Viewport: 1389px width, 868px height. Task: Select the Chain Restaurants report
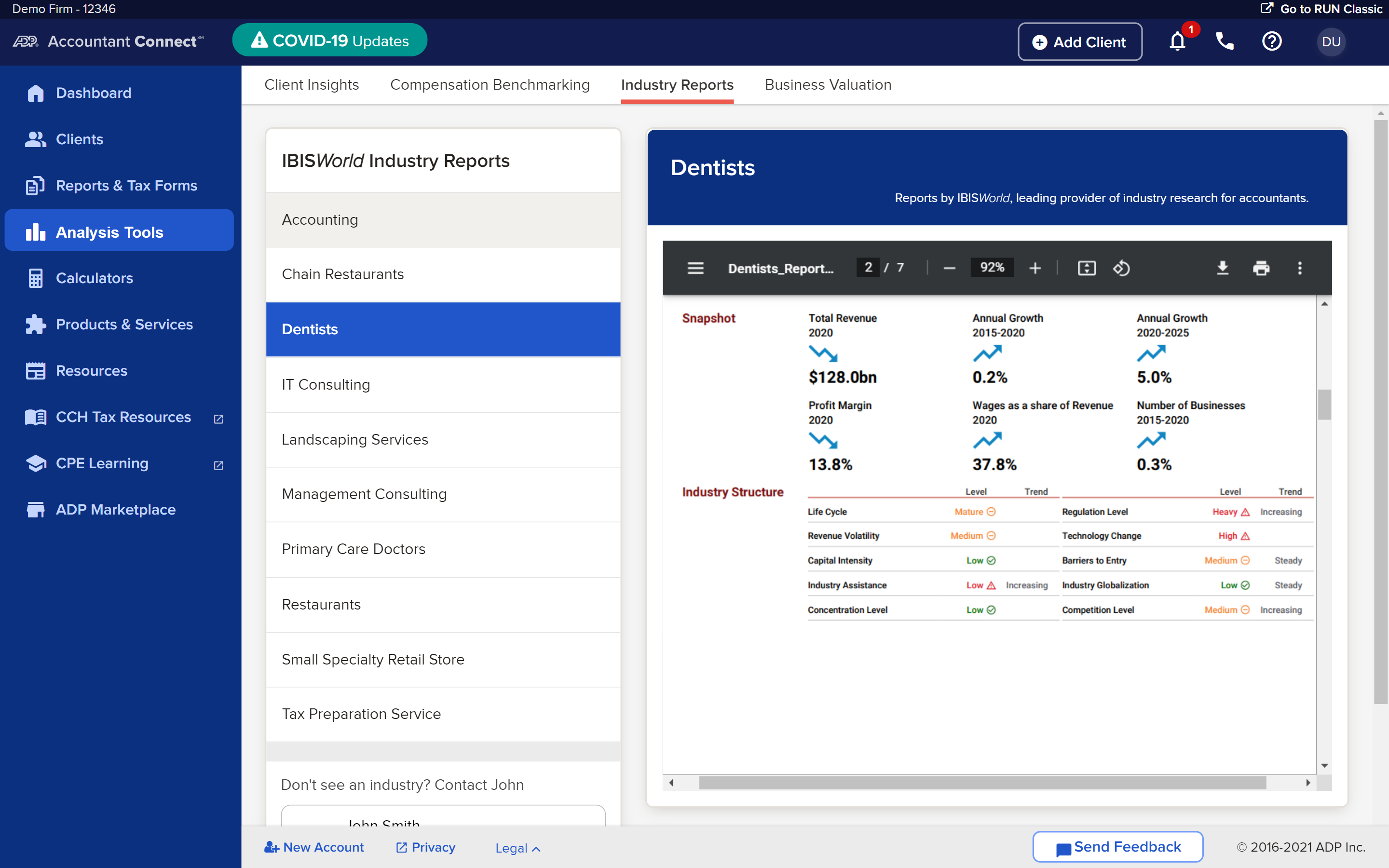[x=443, y=274]
